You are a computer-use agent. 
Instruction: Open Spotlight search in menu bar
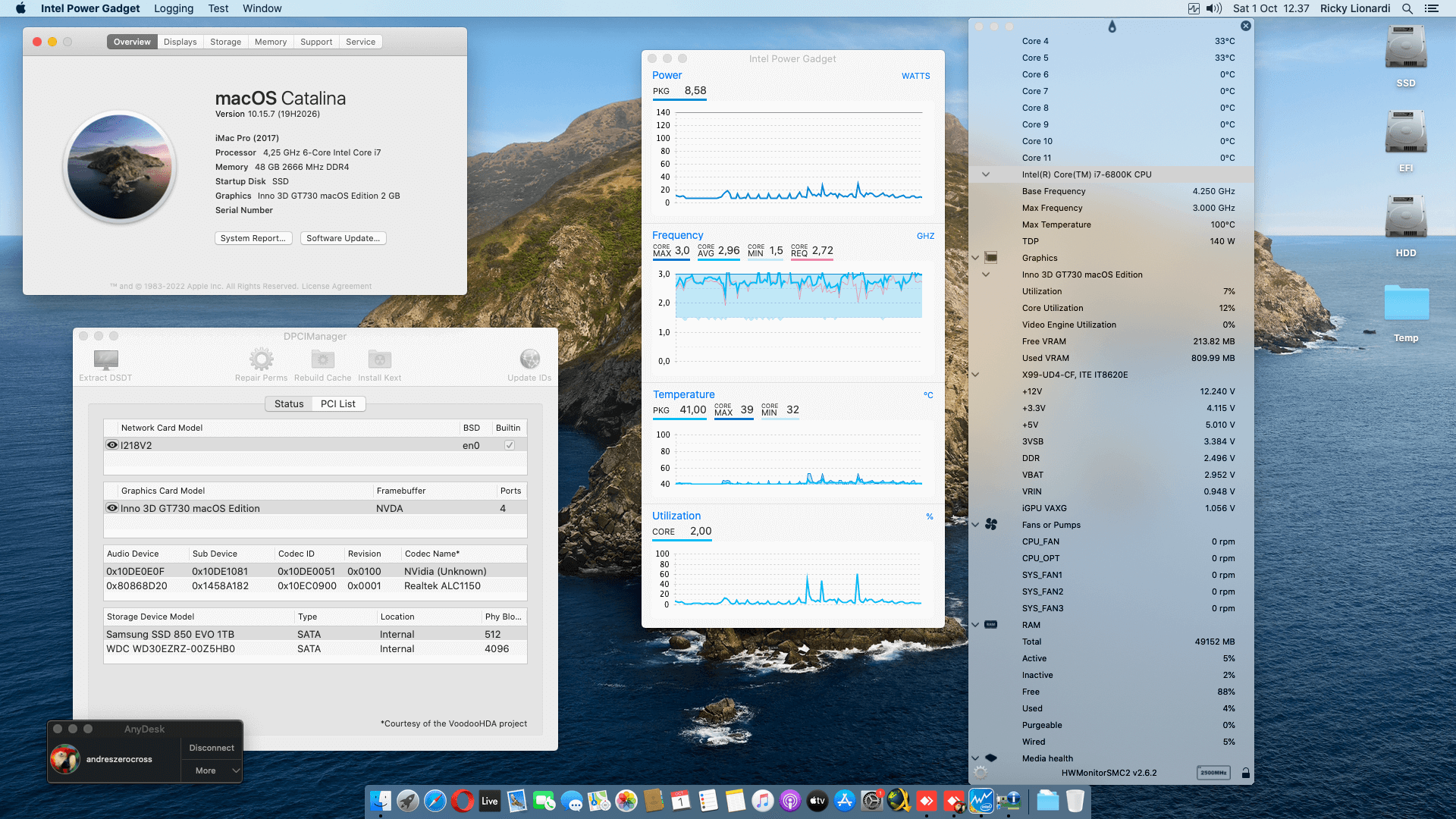point(1407,8)
